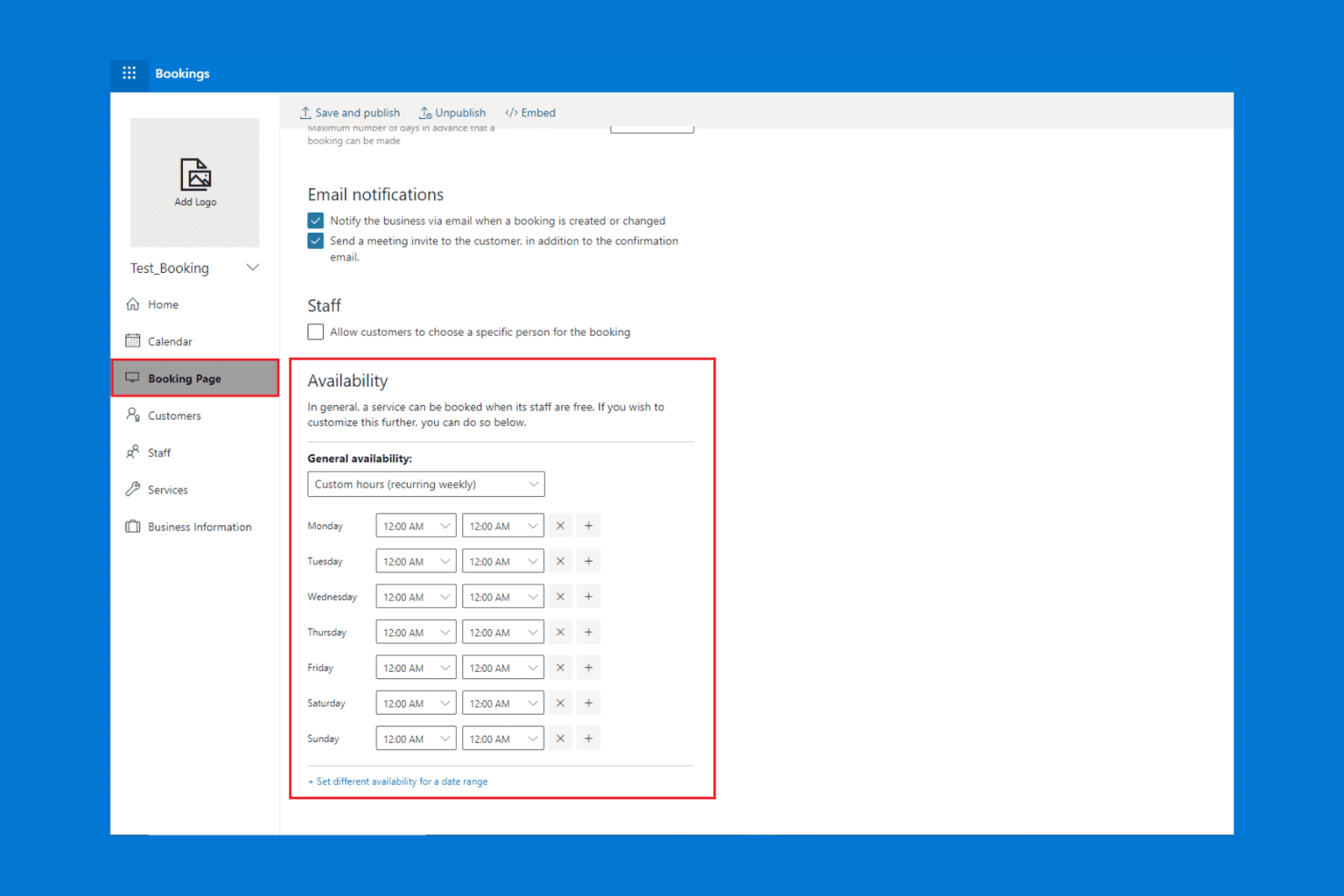The height and width of the screenshot is (896, 1344).
Task: Remove Friday hours with the X icon
Action: click(x=560, y=668)
